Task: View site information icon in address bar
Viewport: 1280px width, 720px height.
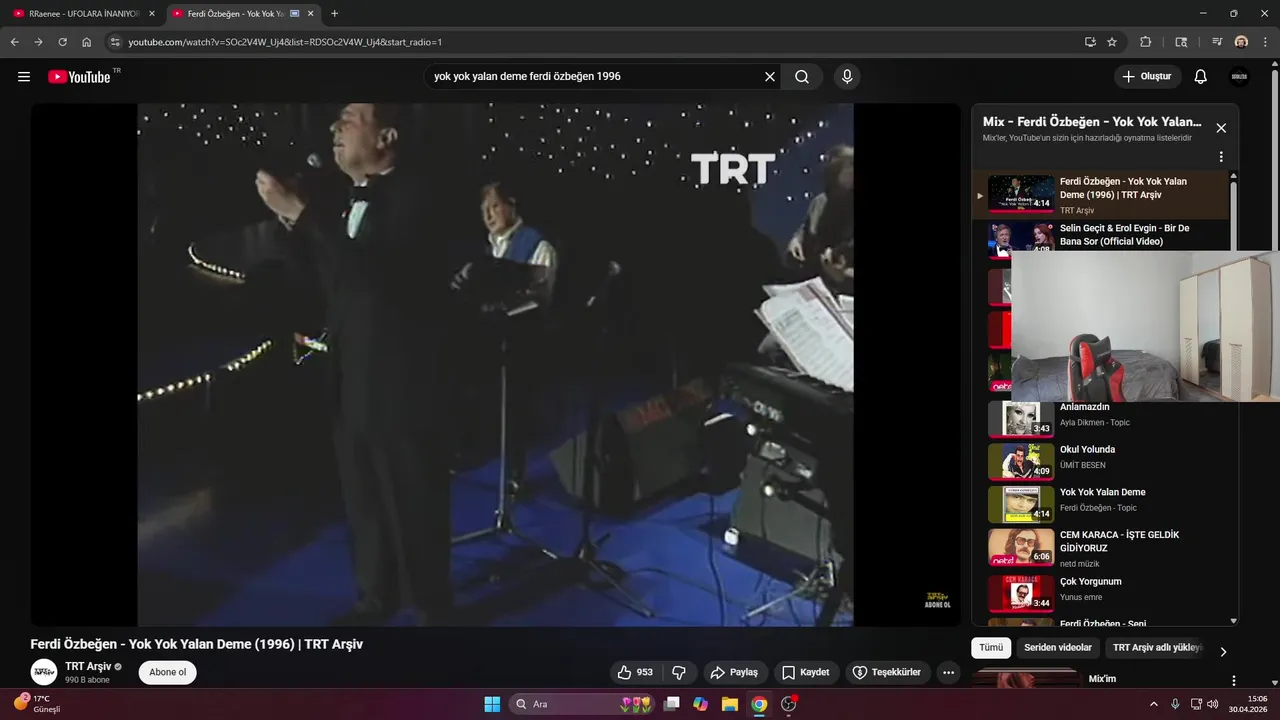Action: pyautogui.click(x=115, y=42)
